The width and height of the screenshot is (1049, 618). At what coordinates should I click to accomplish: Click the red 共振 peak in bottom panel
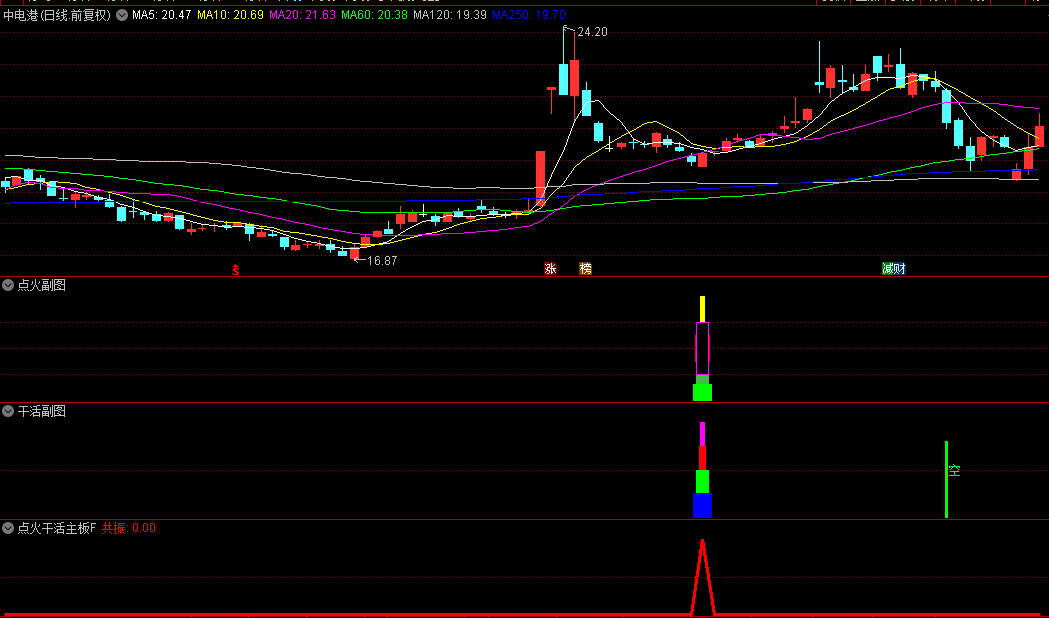coord(702,577)
